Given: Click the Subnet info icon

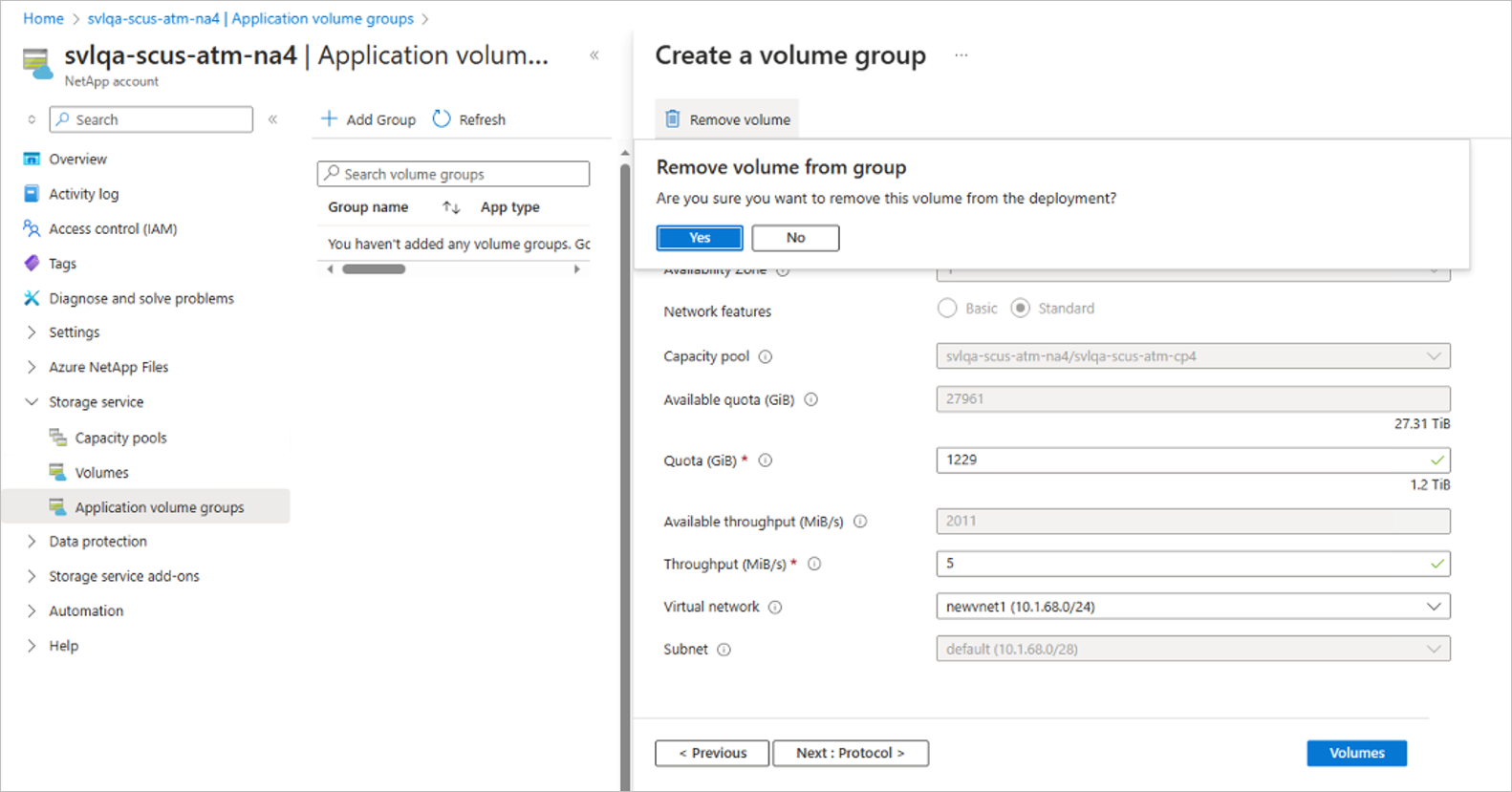Looking at the screenshot, I should click(x=724, y=650).
